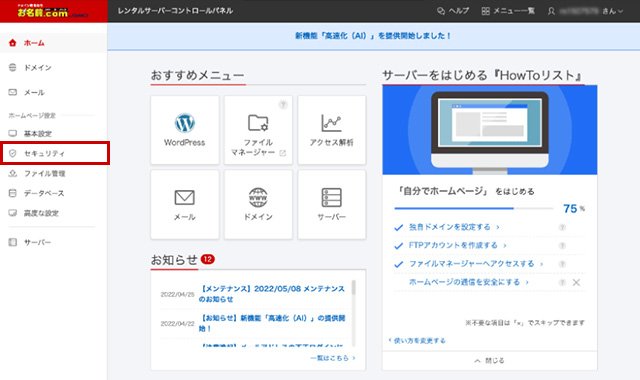Click the help icon for FTPアカウントを作成する
This screenshot has width=640, height=380.
[562, 246]
